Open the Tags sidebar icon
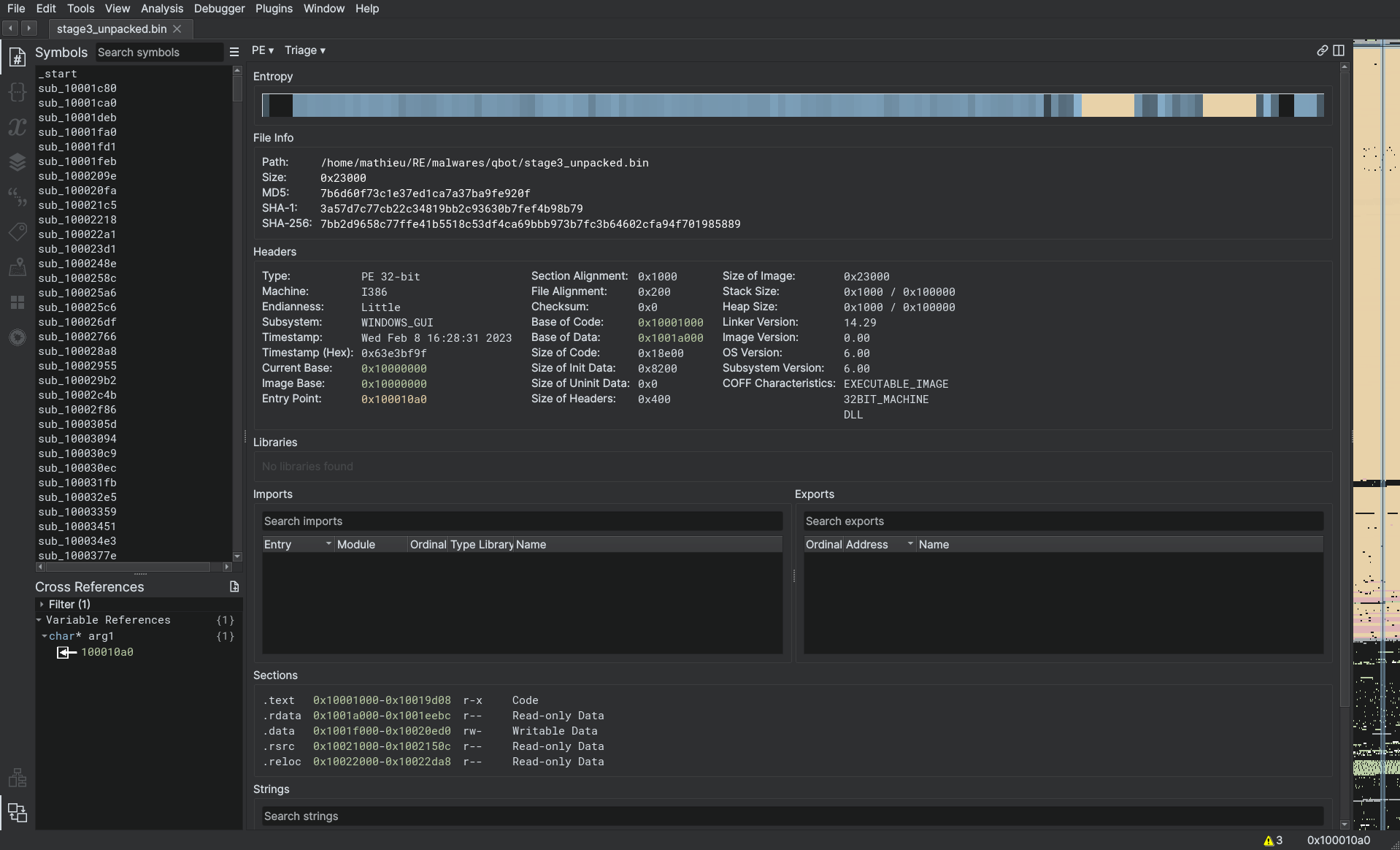 pyautogui.click(x=18, y=232)
